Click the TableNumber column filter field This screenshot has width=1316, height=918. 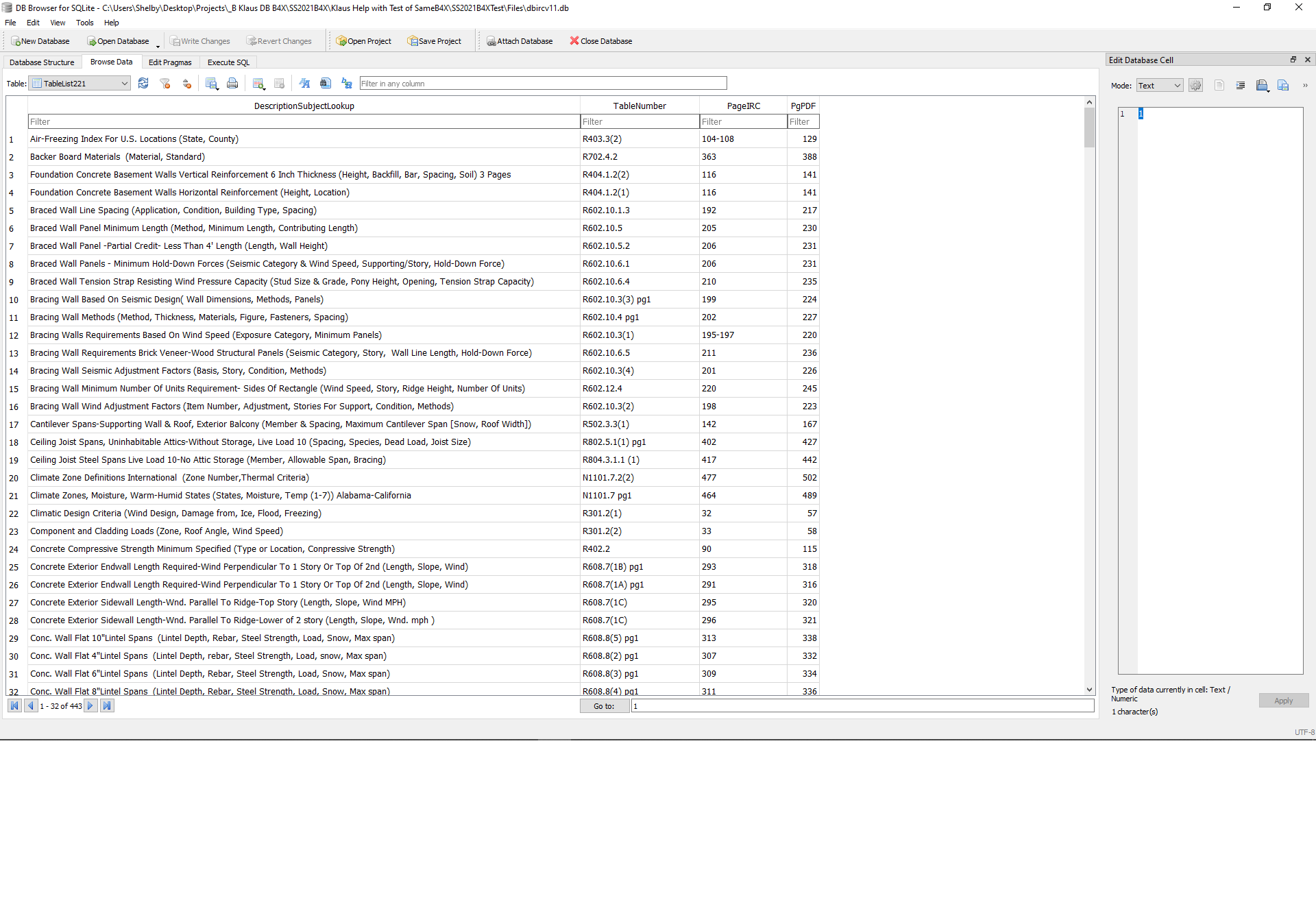[639, 122]
